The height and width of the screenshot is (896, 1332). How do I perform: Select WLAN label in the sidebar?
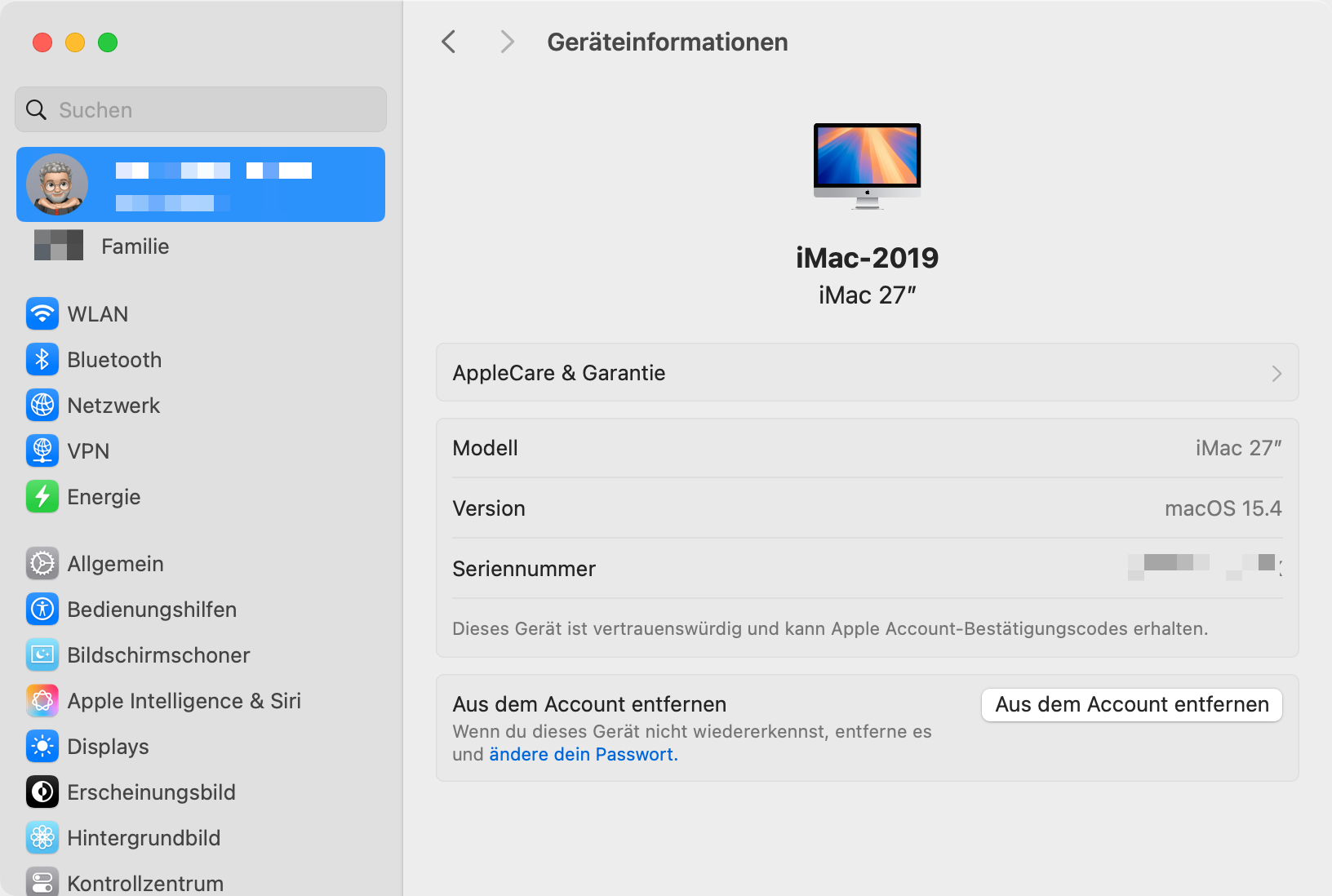point(98,314)
